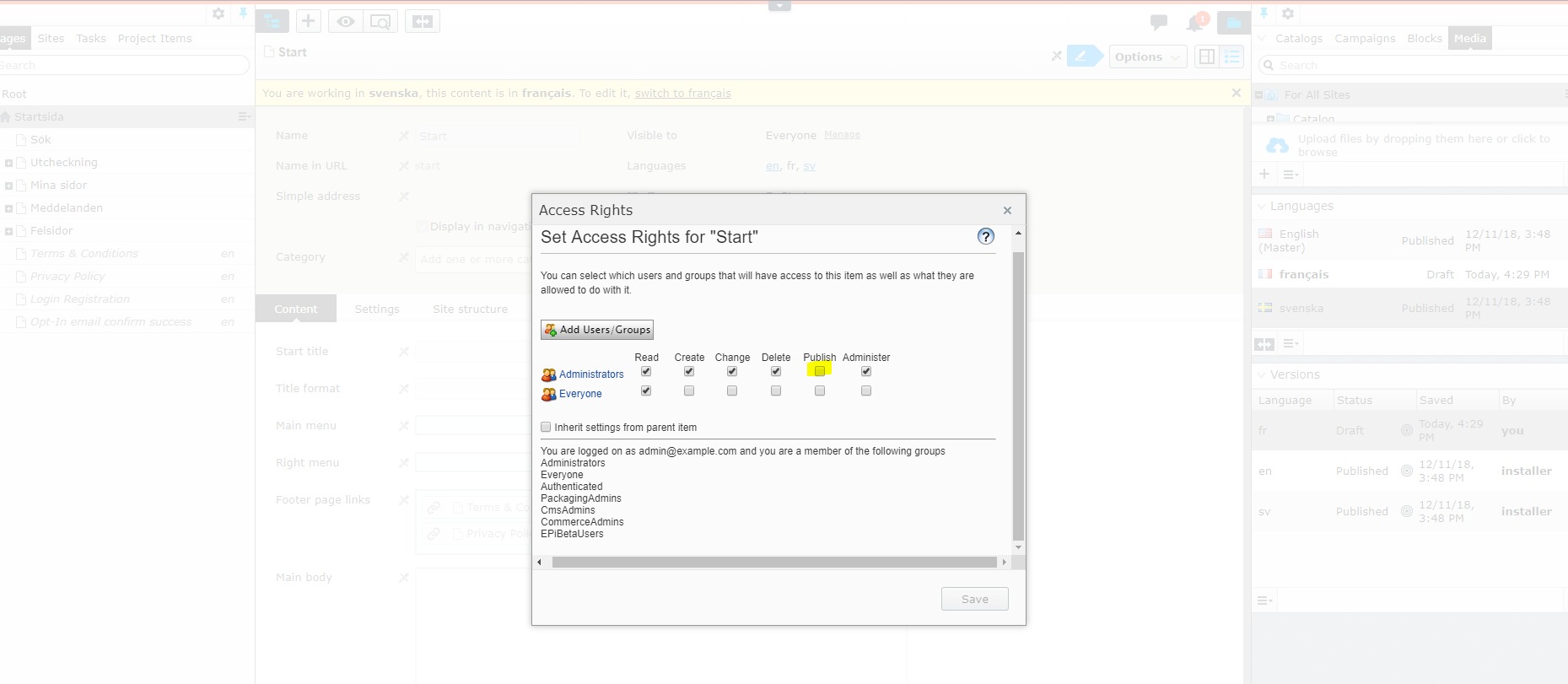Click the Add Users/Groups button

597,330
